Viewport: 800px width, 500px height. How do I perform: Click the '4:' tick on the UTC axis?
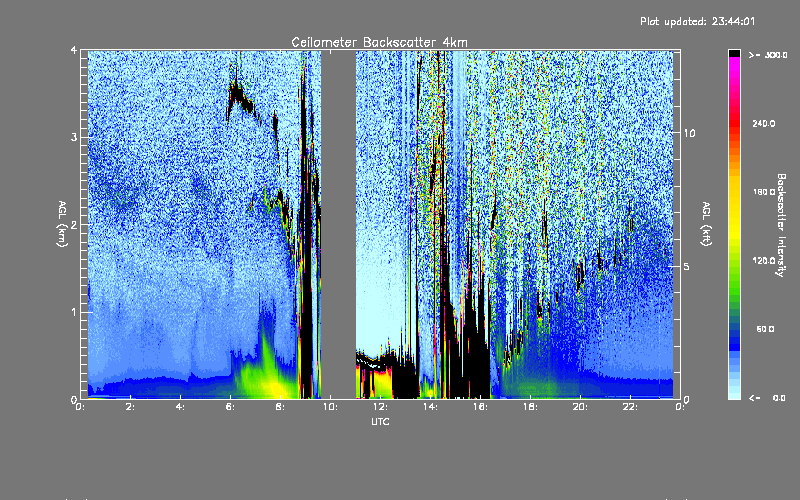pyautogui.click(x=181, y=407)
